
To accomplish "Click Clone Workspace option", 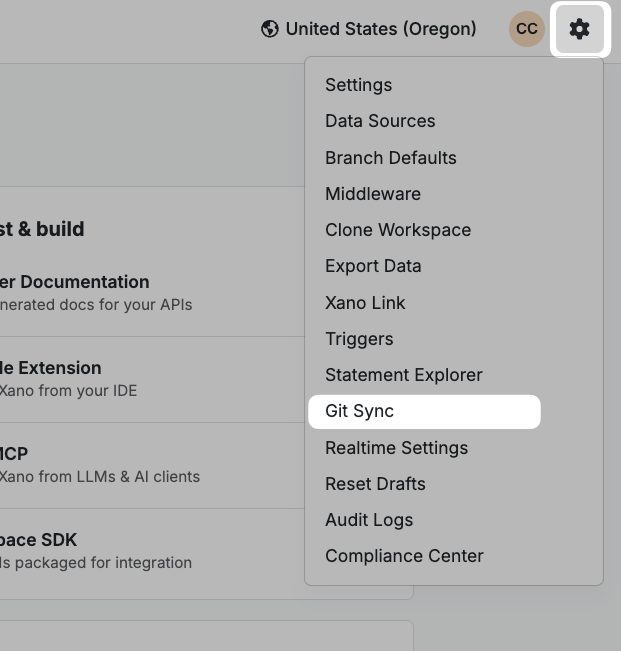I will (x=397, y=230).
